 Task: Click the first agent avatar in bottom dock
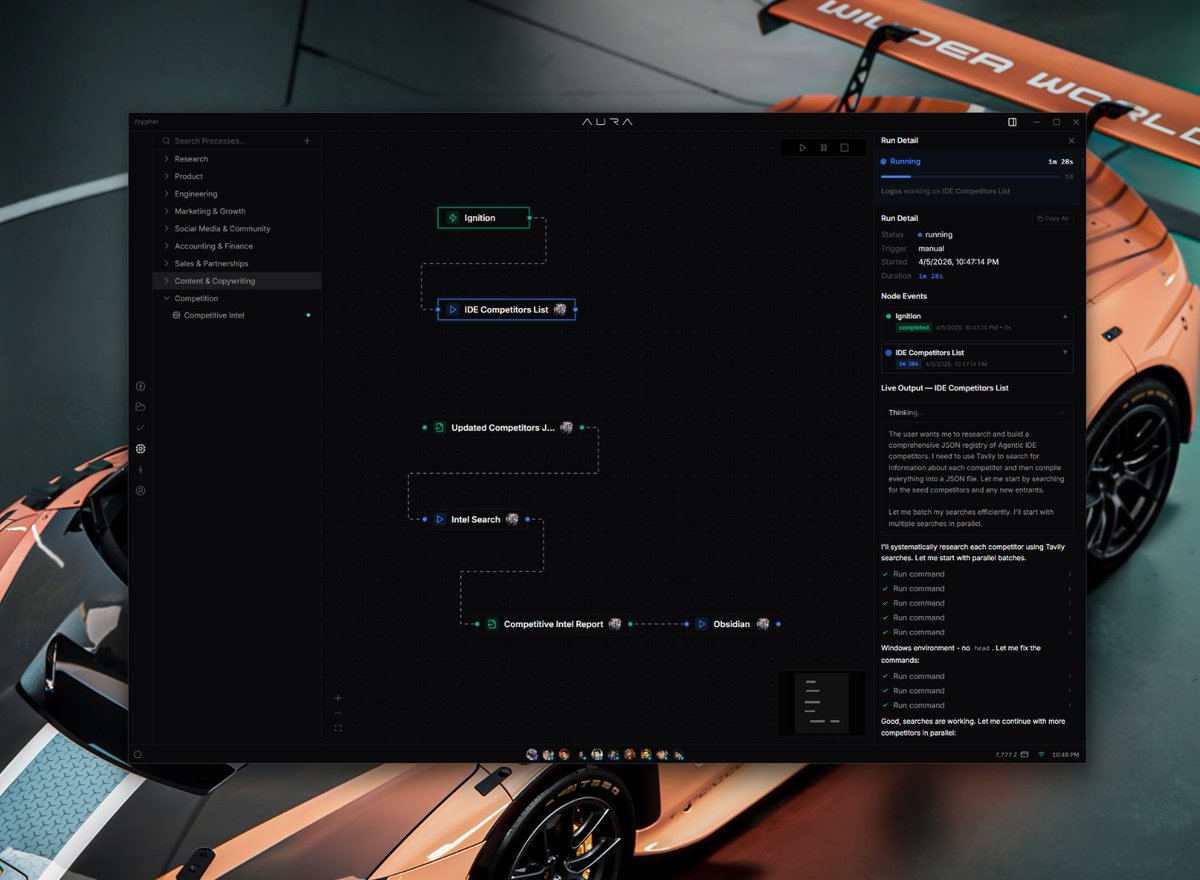coord(532,754)
